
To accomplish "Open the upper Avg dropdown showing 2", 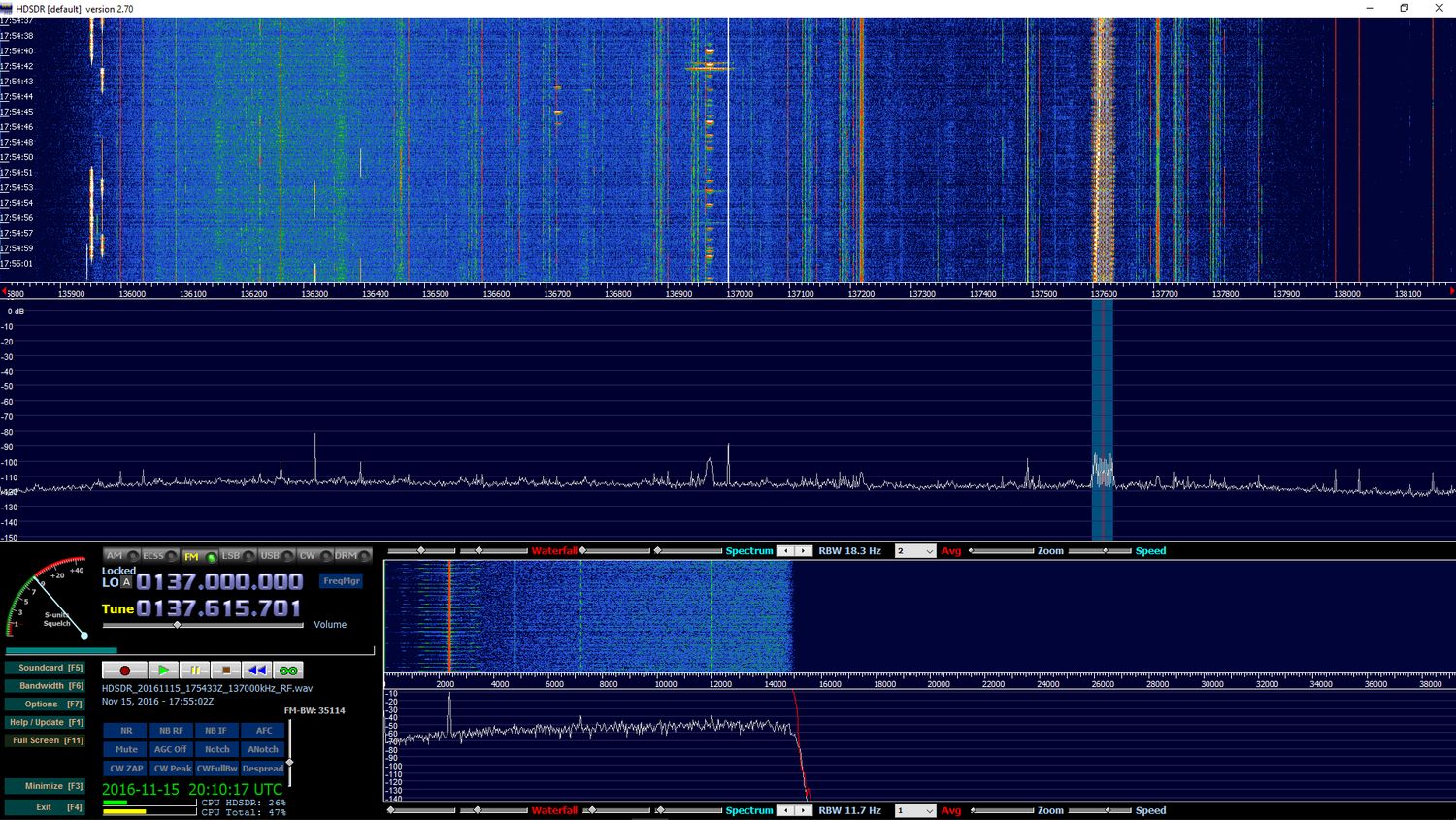I will [x=914, y=551].
